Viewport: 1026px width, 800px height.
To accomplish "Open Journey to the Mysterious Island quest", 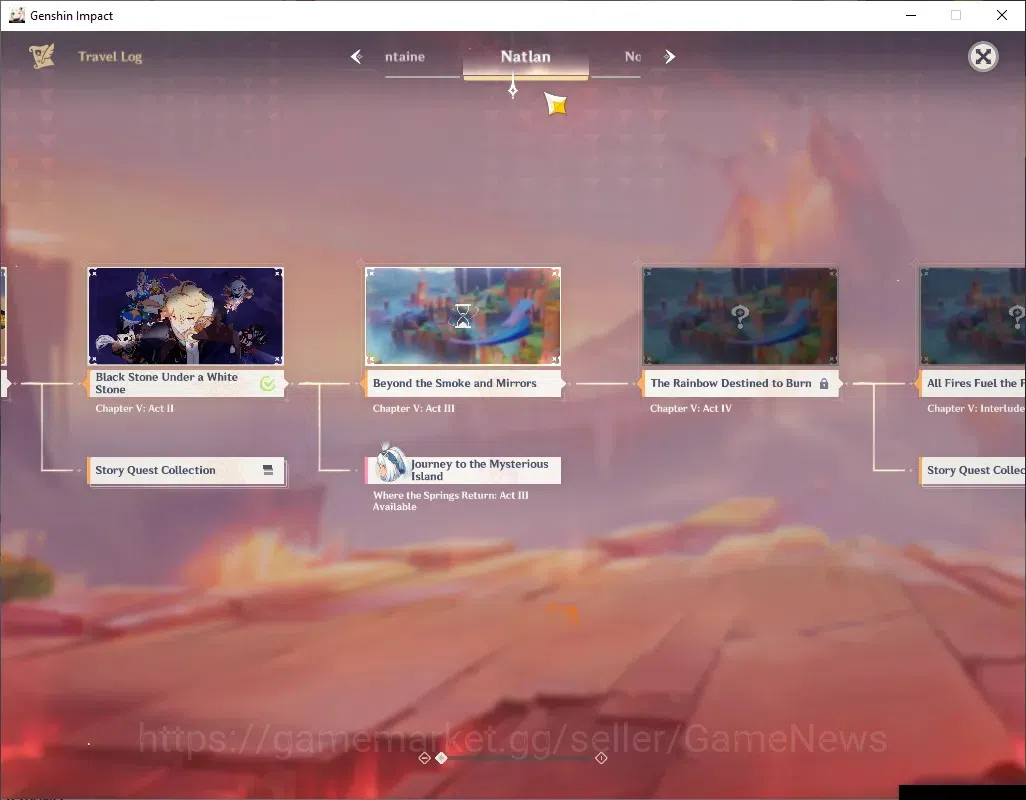I will point(463,470).
